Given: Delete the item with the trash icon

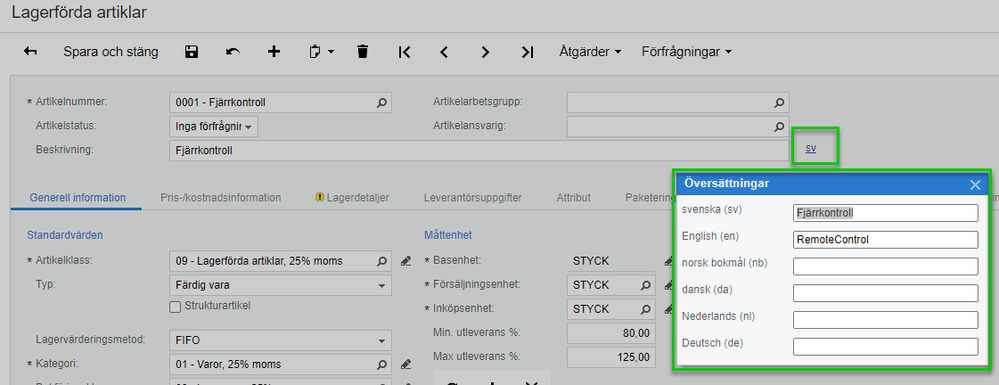Looking at the screenshot, I should (363, 52).
